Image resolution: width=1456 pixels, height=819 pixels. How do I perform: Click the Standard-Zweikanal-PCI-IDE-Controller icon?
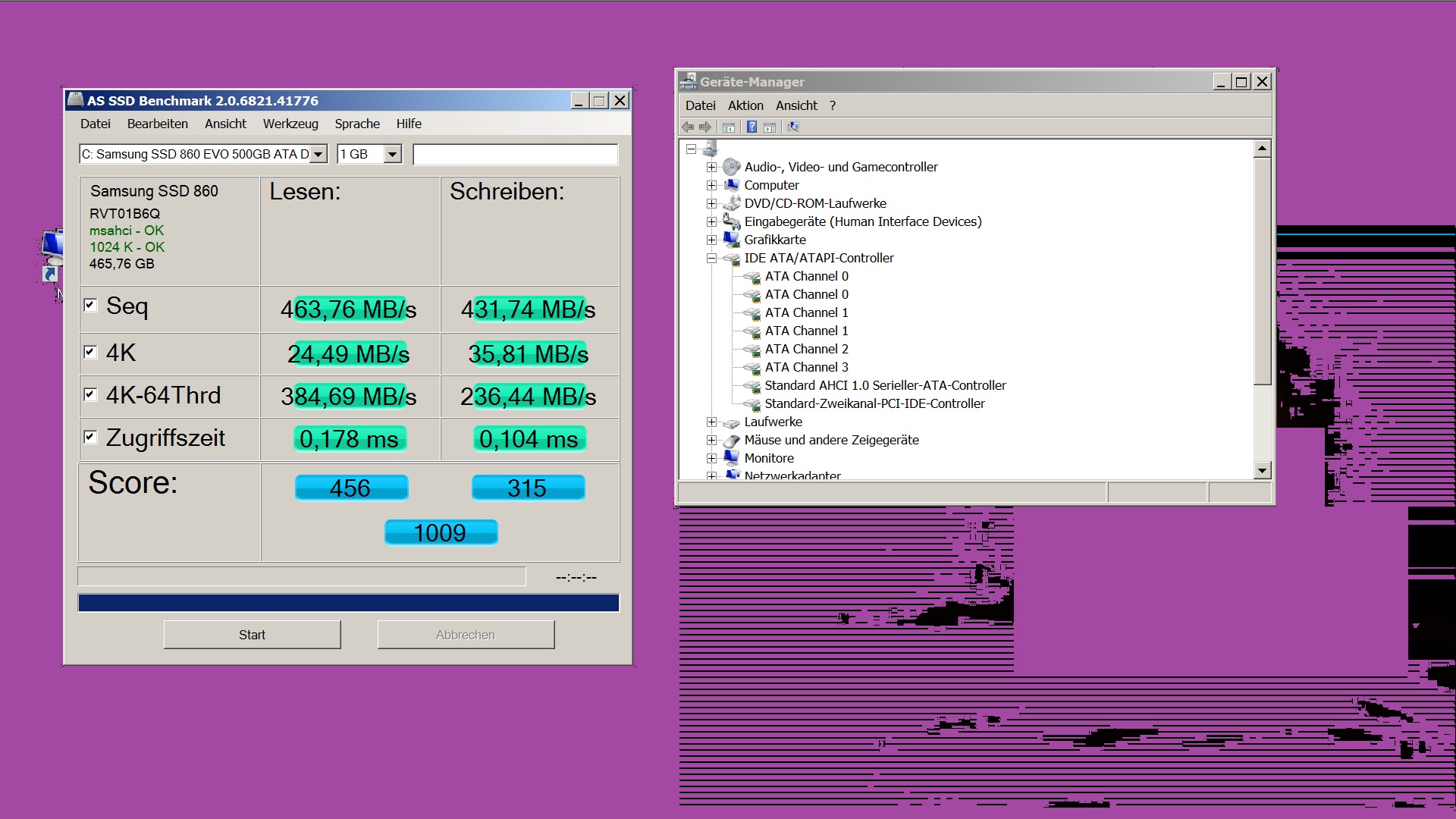coord(752,404)
